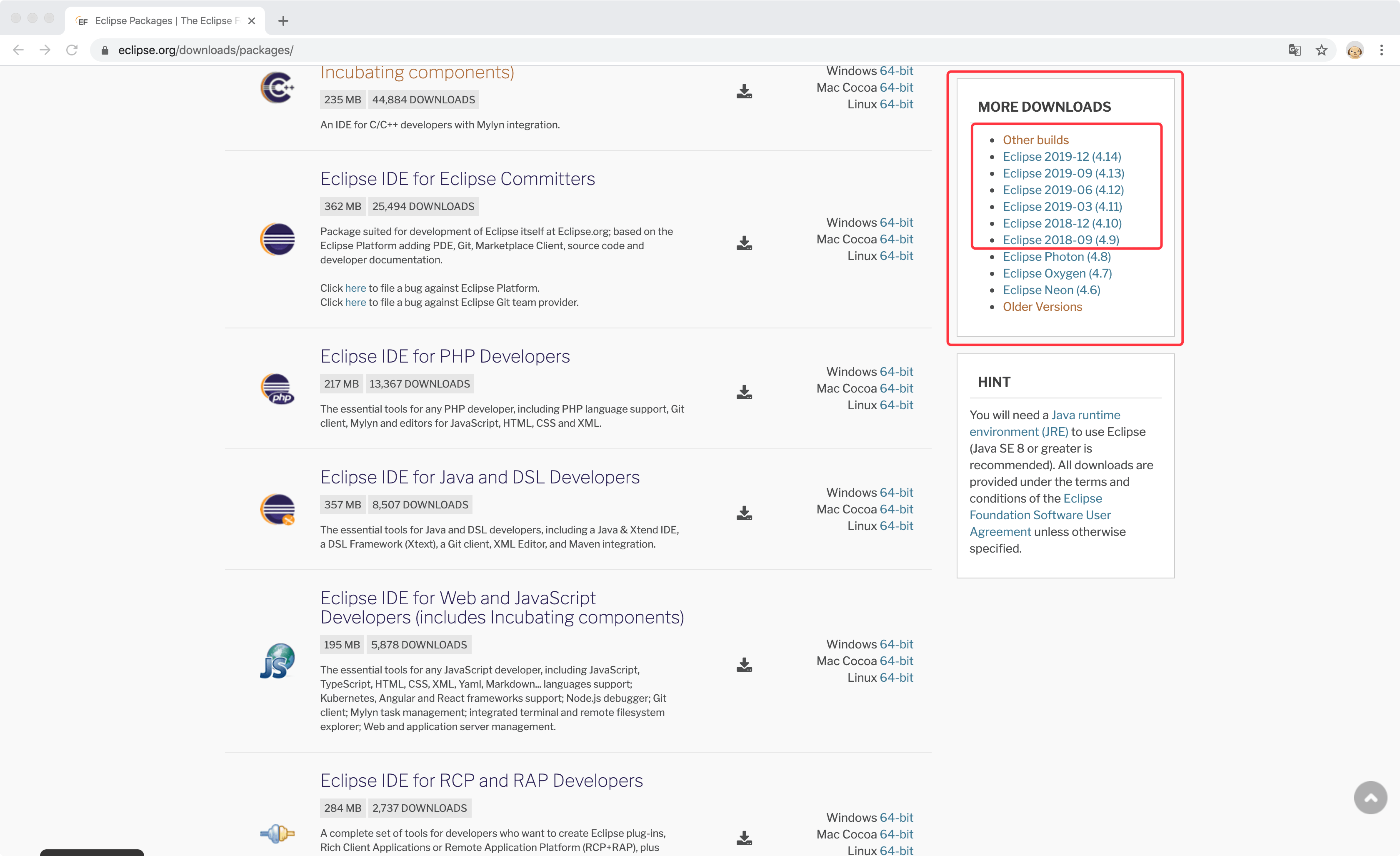Screen dimensions: 1400x856
Task: Click Linux 64-bit link for PHP Developers
Action: pyautogui.click(x=896, y=405)
